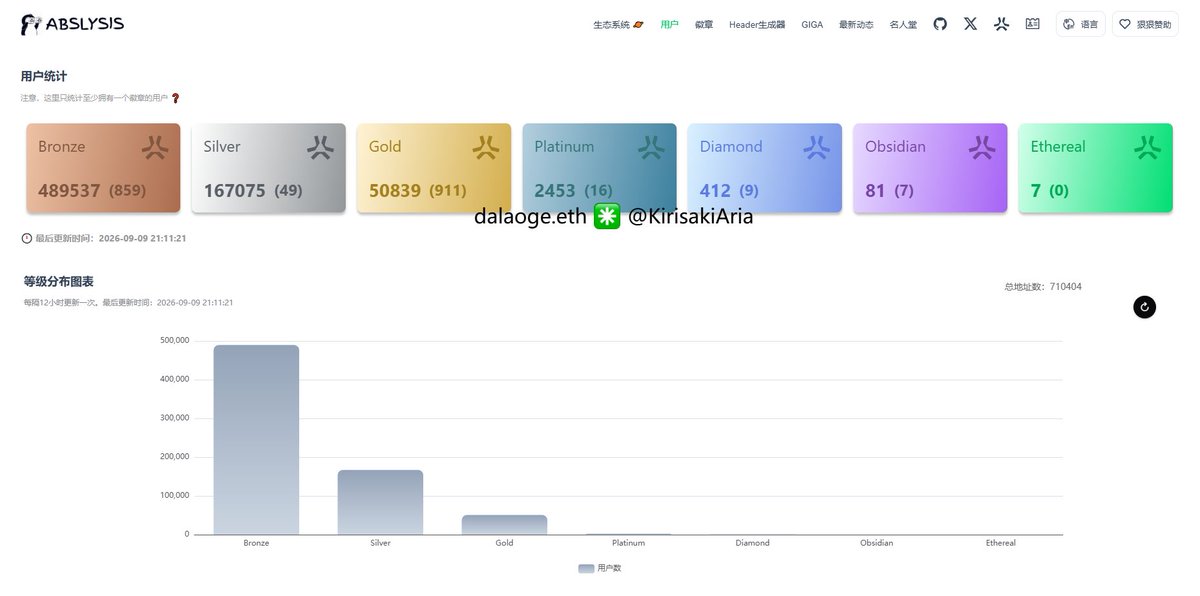
Task: Click the Ethereal card title text
Action: click(x=1058, y=146)
